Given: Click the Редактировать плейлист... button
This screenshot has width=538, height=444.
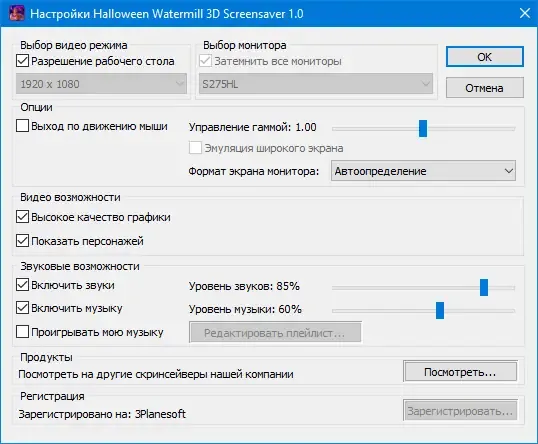Looking at the screenshot, I should [x=275, y=332].
